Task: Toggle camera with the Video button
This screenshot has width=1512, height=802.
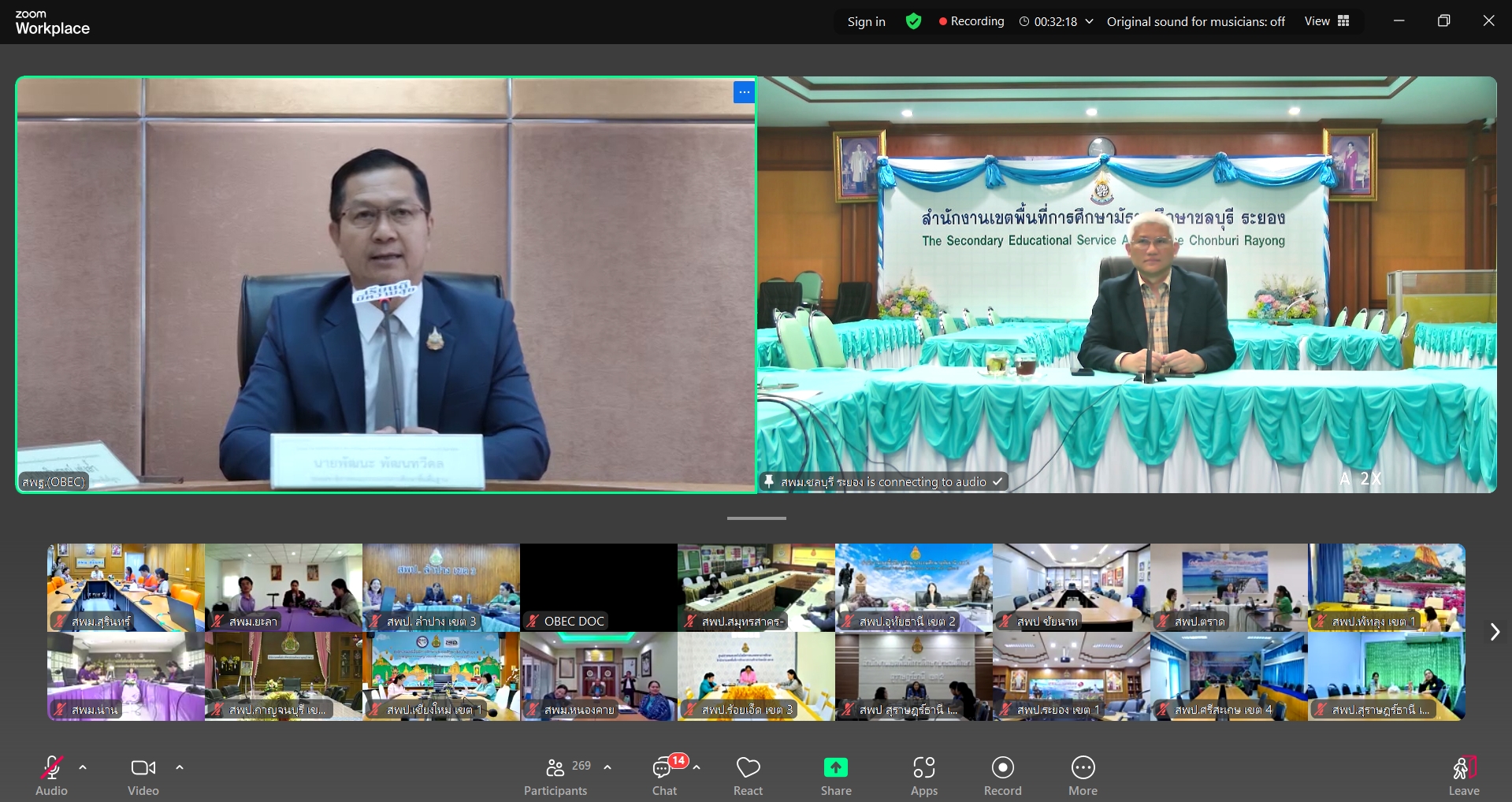Action: pos(143,776)
